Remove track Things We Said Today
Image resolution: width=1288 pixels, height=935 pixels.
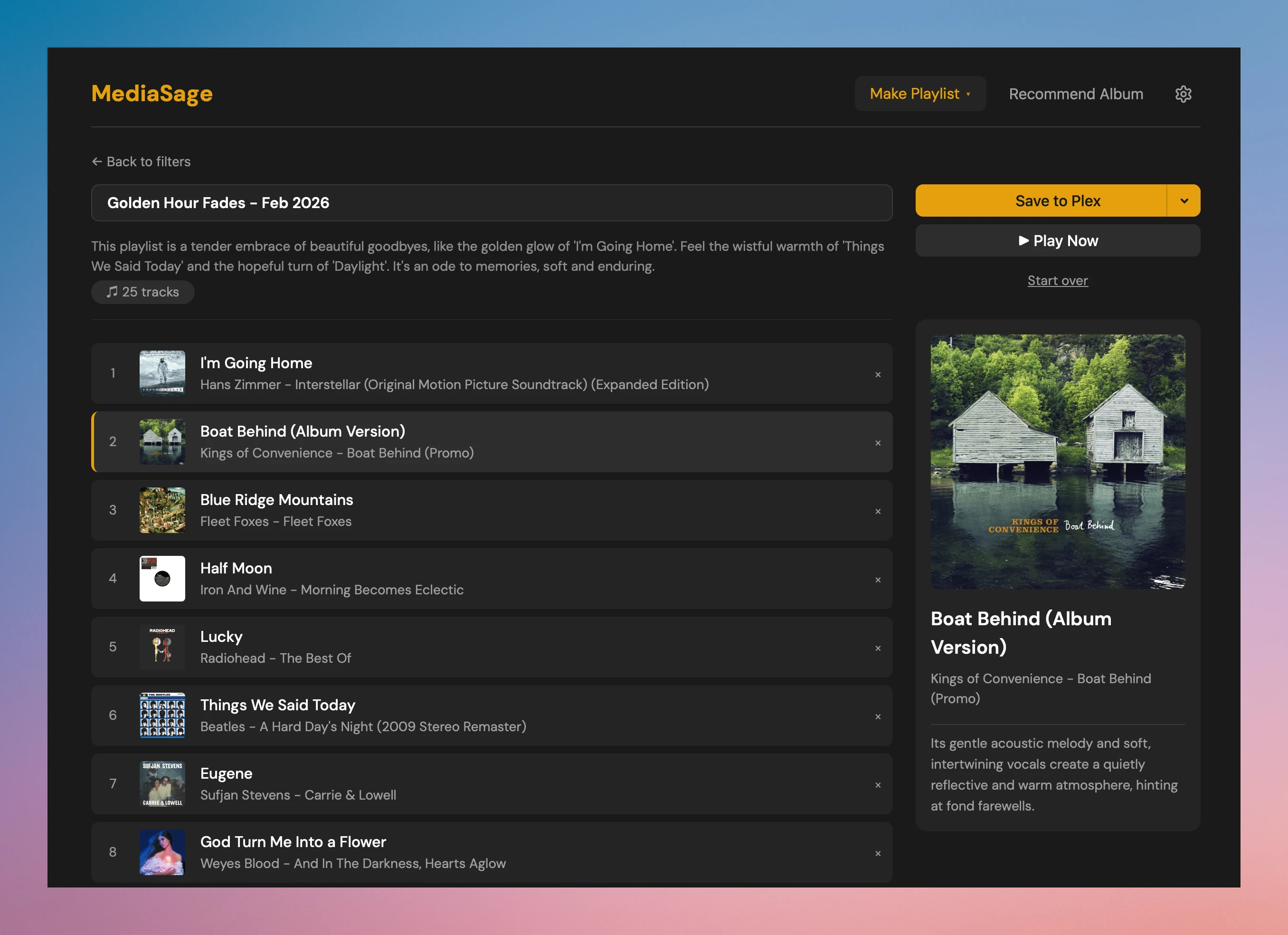[878, 716]
